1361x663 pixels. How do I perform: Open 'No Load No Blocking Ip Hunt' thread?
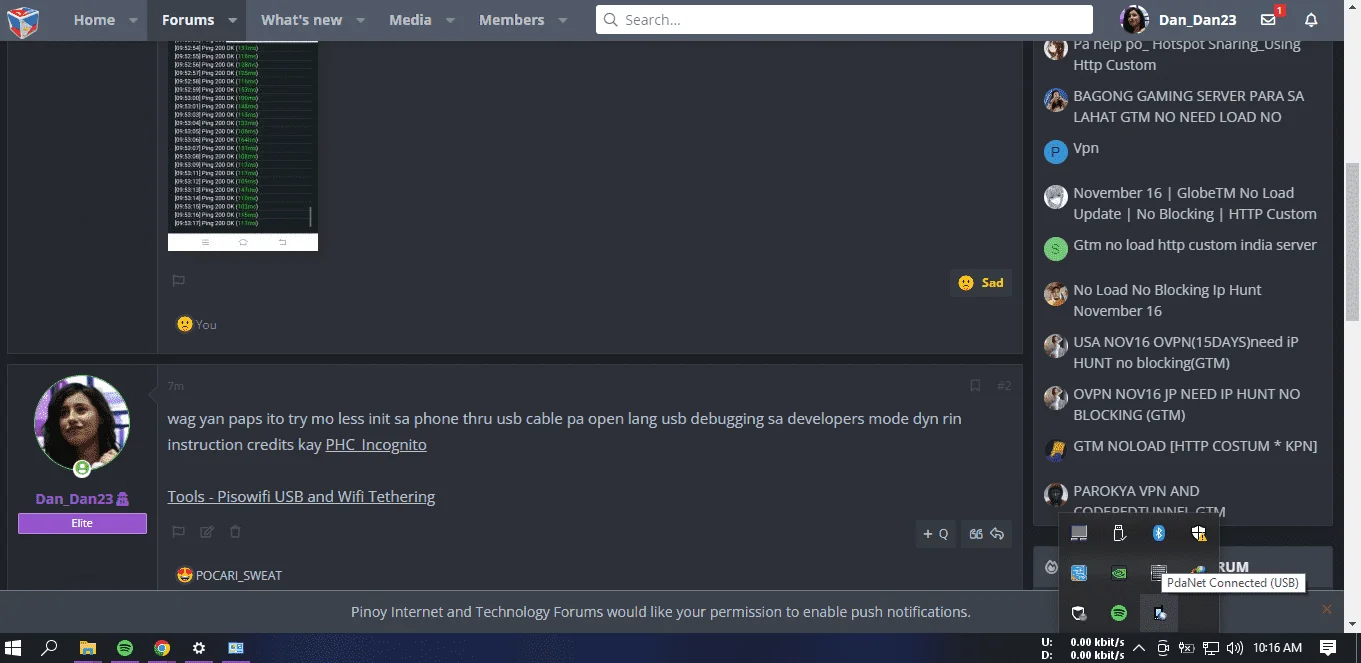point(1167,300)
